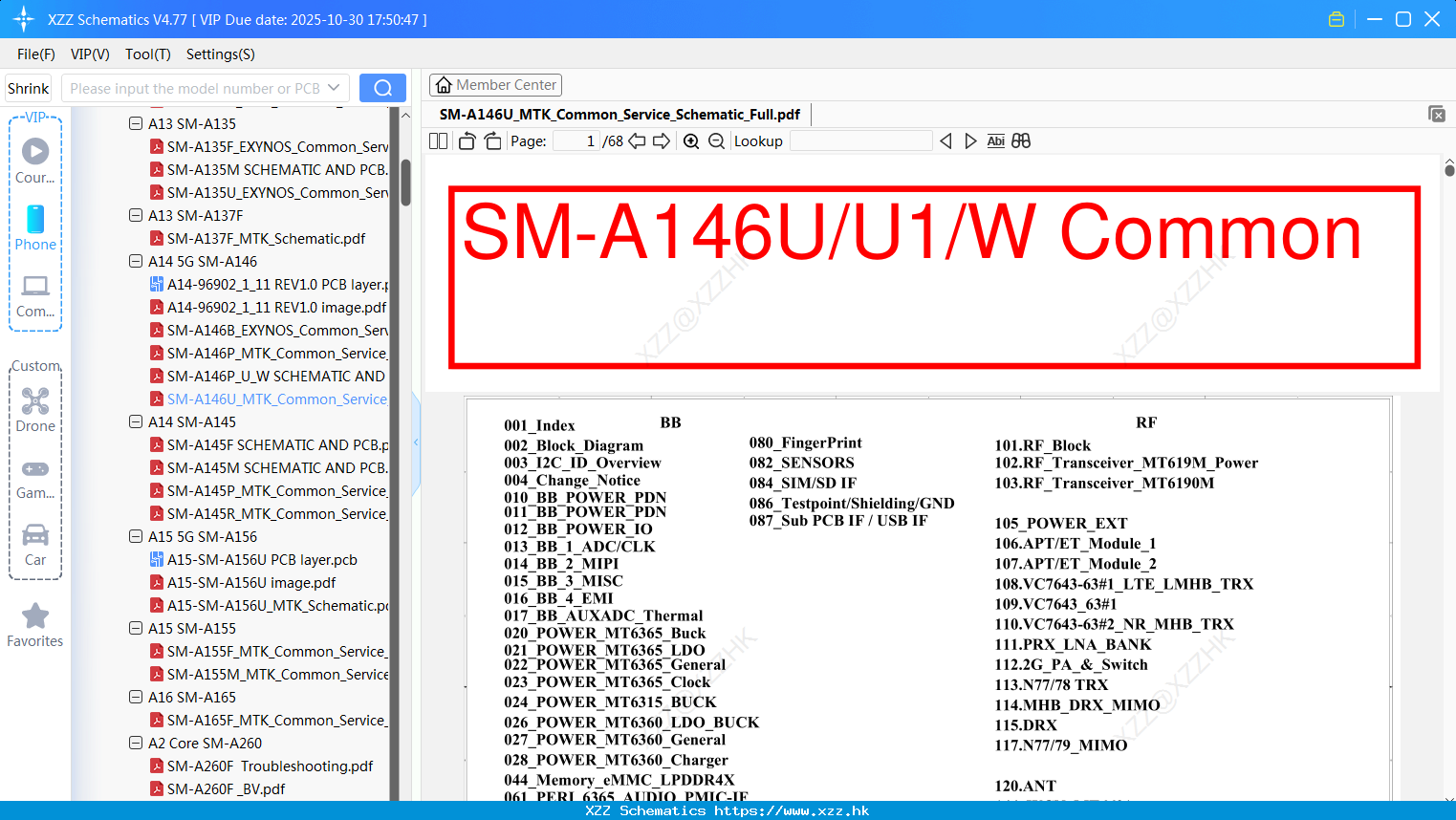Open the Member Center button
Viewport: 1456px width, 820px height.
tap(495, 85)
